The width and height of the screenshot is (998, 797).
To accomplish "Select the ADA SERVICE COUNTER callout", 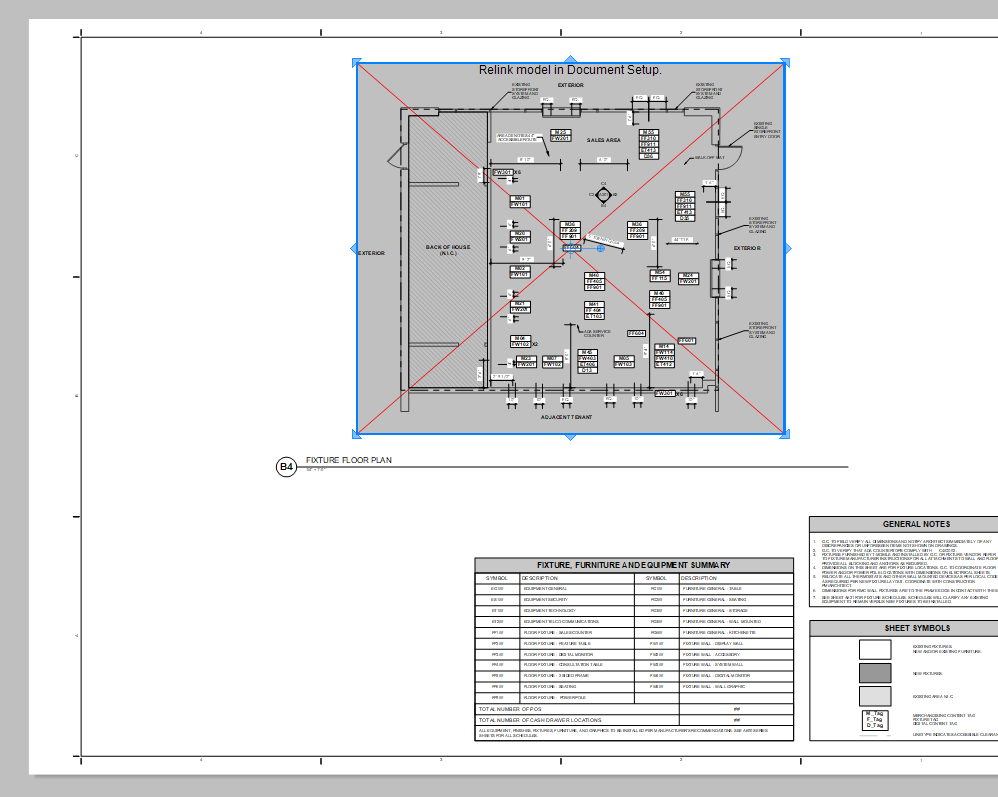I will point(596,333).
